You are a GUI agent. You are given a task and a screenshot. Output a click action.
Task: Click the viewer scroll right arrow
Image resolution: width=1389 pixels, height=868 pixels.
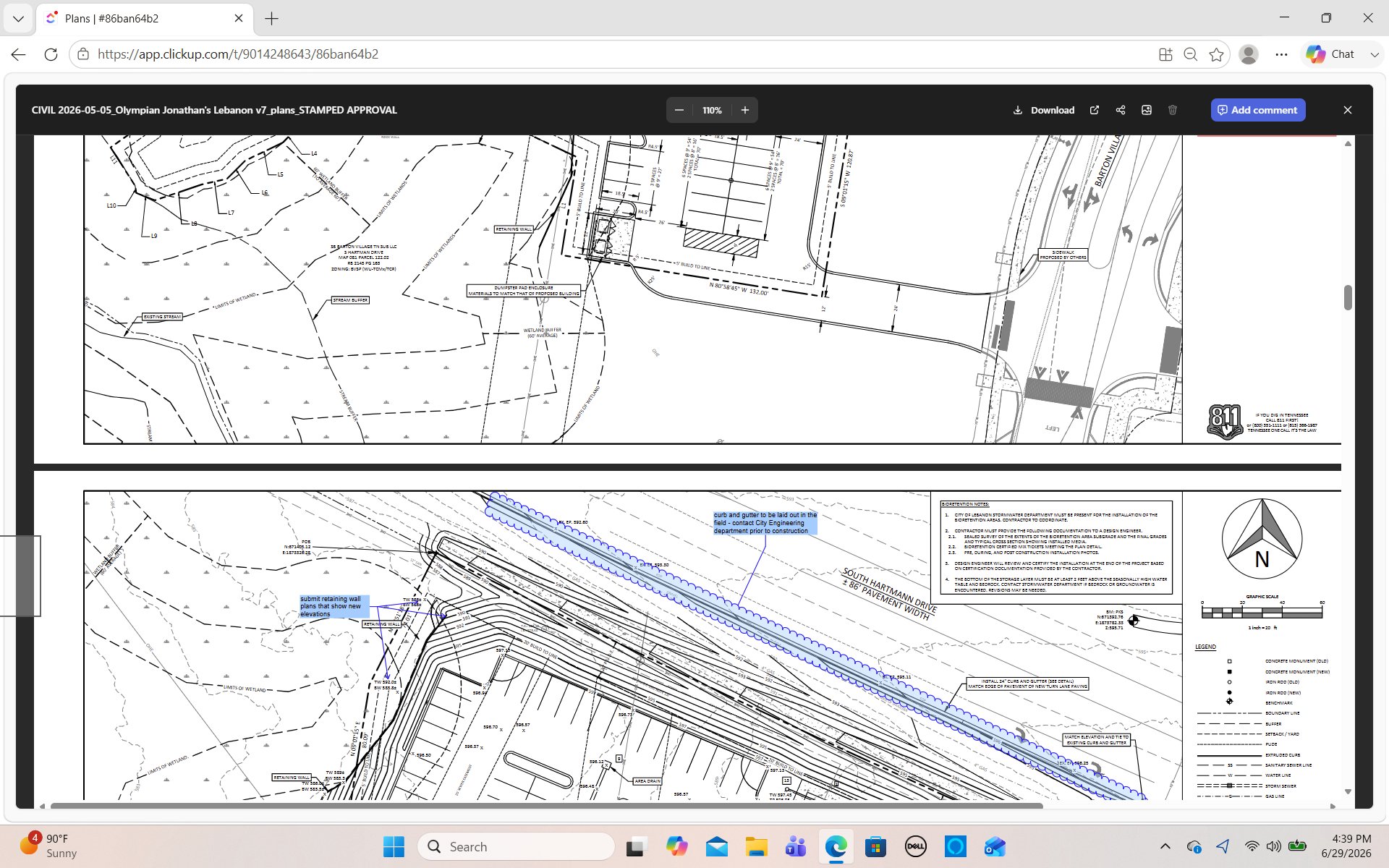[1333, 805]
